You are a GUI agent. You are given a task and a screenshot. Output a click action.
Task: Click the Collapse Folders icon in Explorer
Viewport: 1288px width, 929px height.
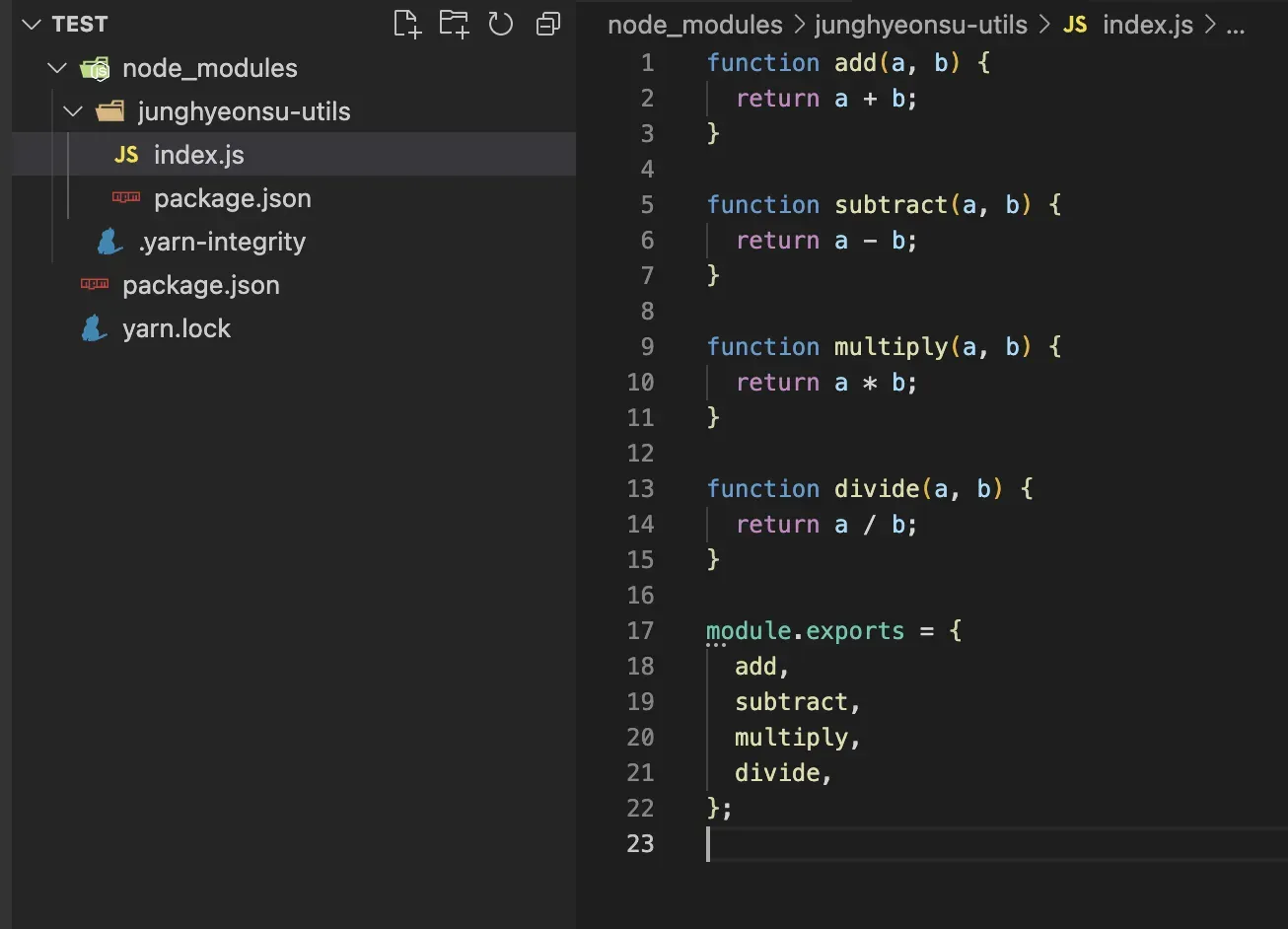pos(548,23)
